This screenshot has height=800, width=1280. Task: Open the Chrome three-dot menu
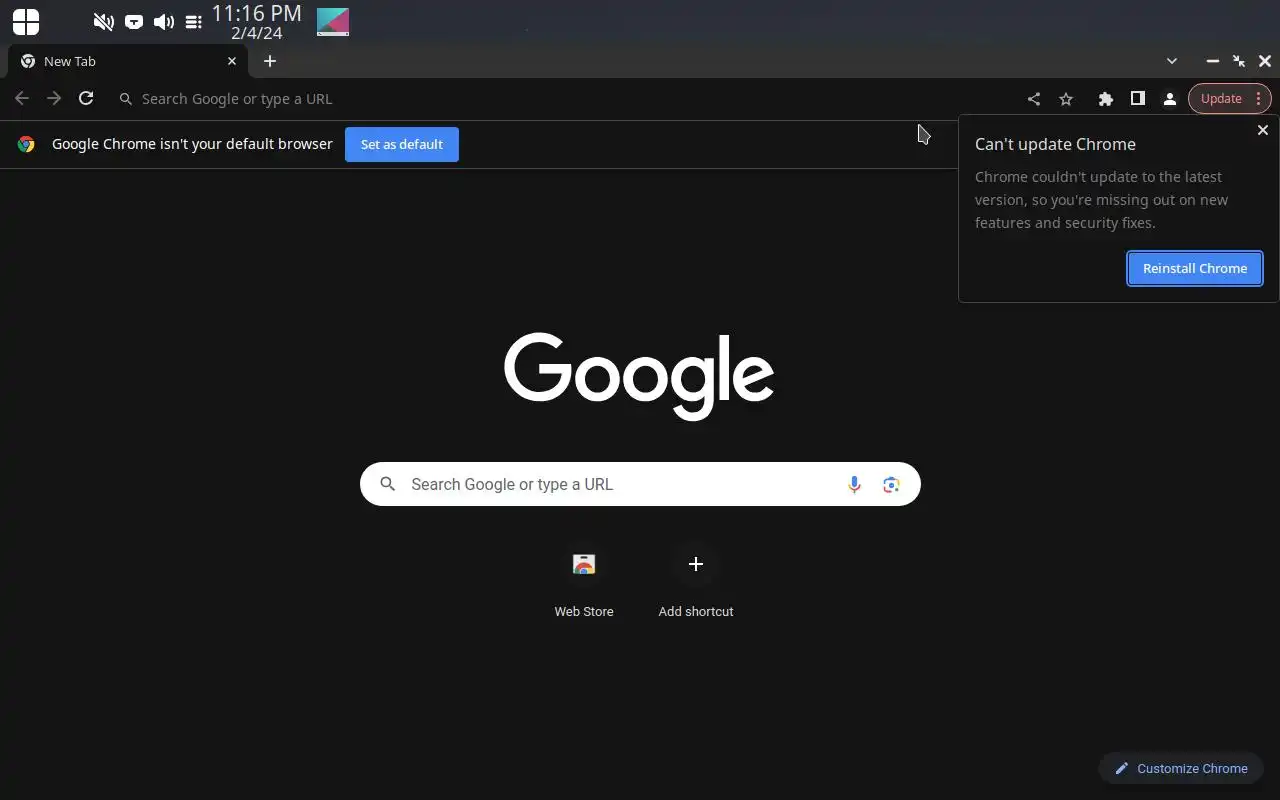(1259, 98)
